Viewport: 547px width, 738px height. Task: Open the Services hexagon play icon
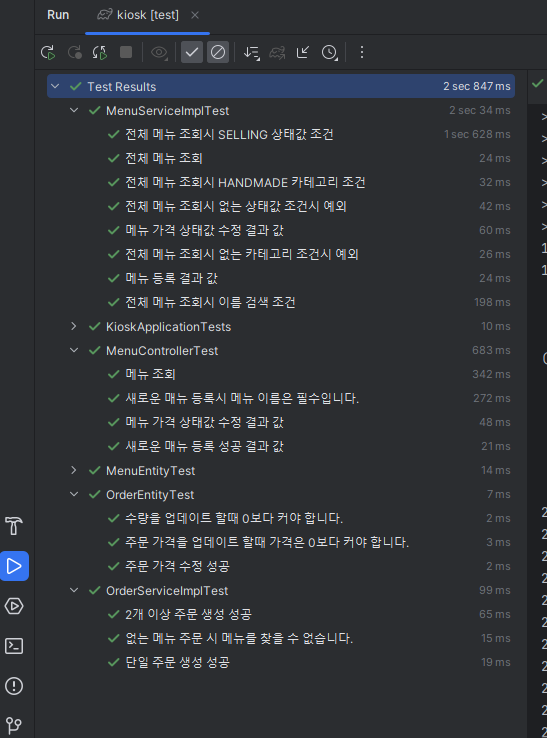(x=14, y=606)
